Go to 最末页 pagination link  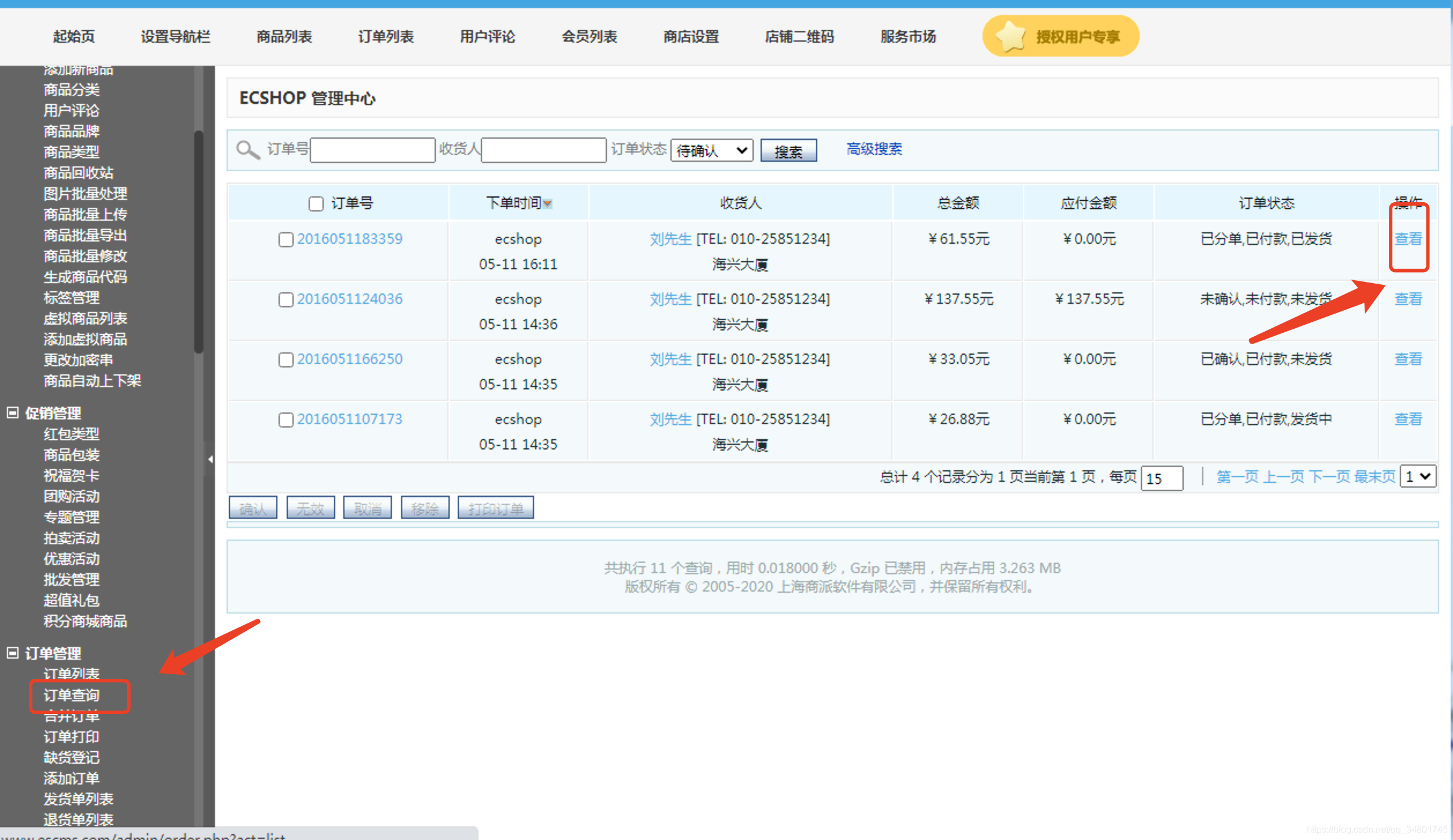(x=1375, y=477)
